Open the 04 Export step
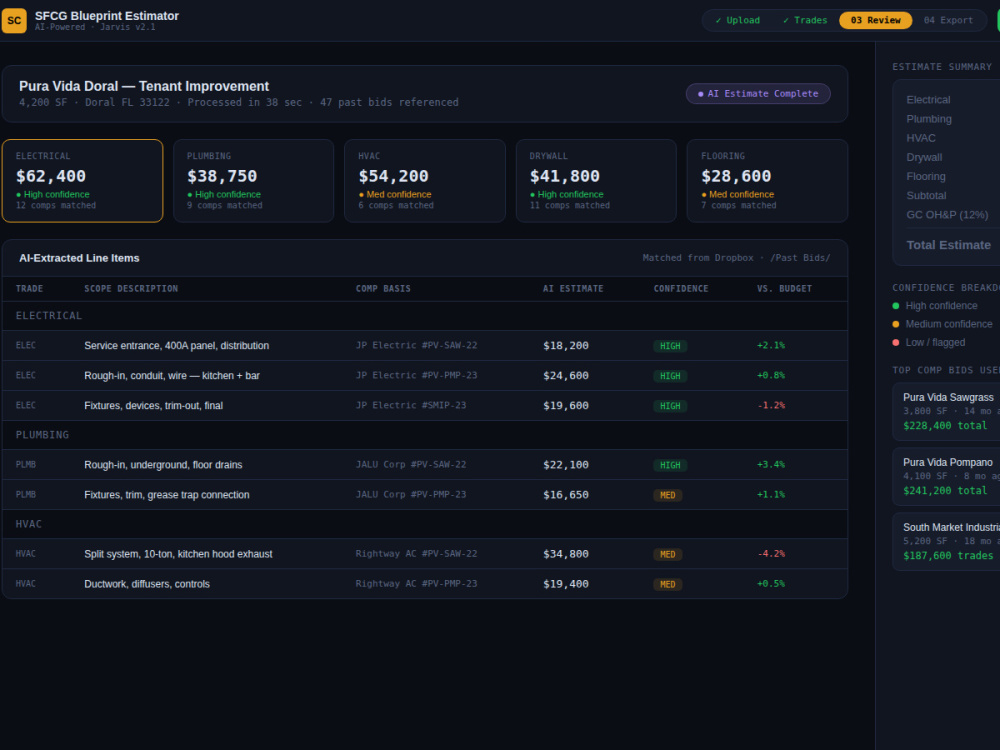The height and width of the screenshot is (750, 1000). pyautogui.click(x=948, y=20)
